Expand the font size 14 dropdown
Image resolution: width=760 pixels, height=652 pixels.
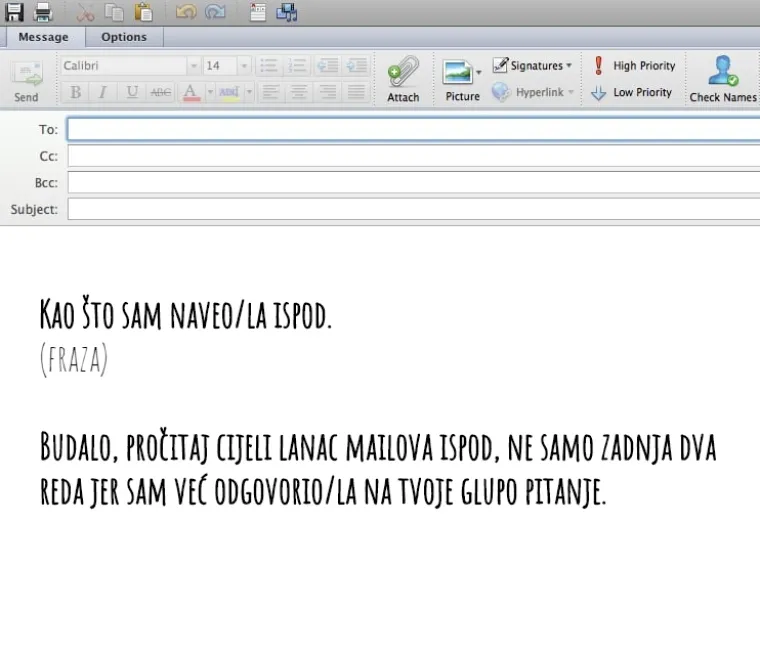[x=244, y=66]
